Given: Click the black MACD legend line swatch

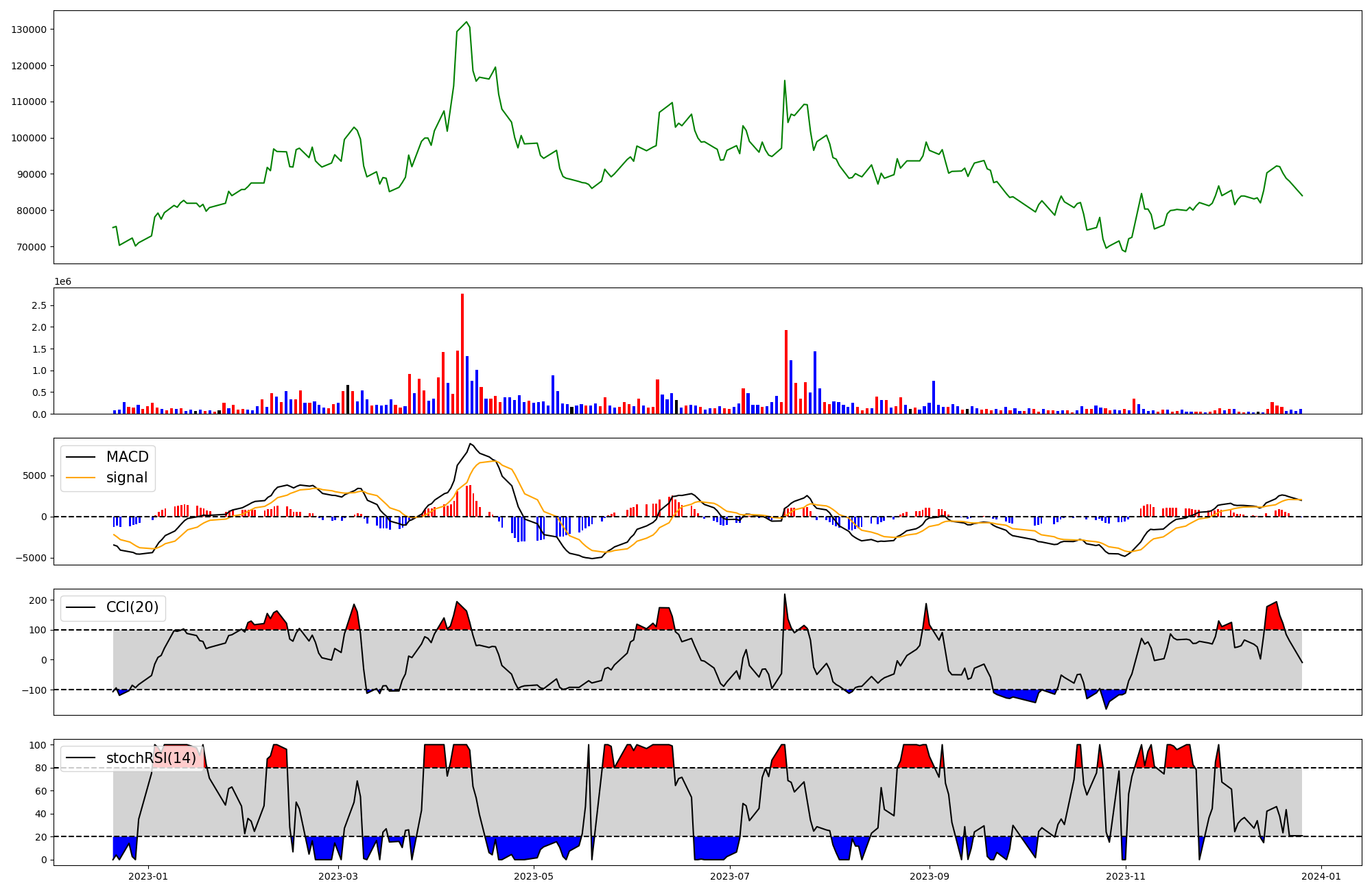Looking at the screenshot, I should tap(81, 457).
